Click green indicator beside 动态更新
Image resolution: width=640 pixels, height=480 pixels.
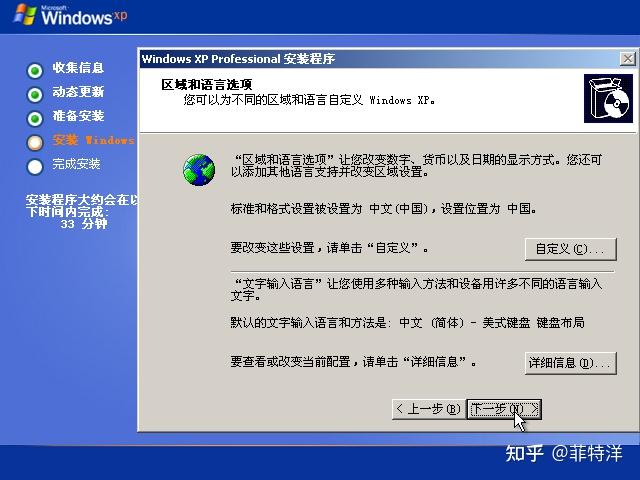(35, 95)
